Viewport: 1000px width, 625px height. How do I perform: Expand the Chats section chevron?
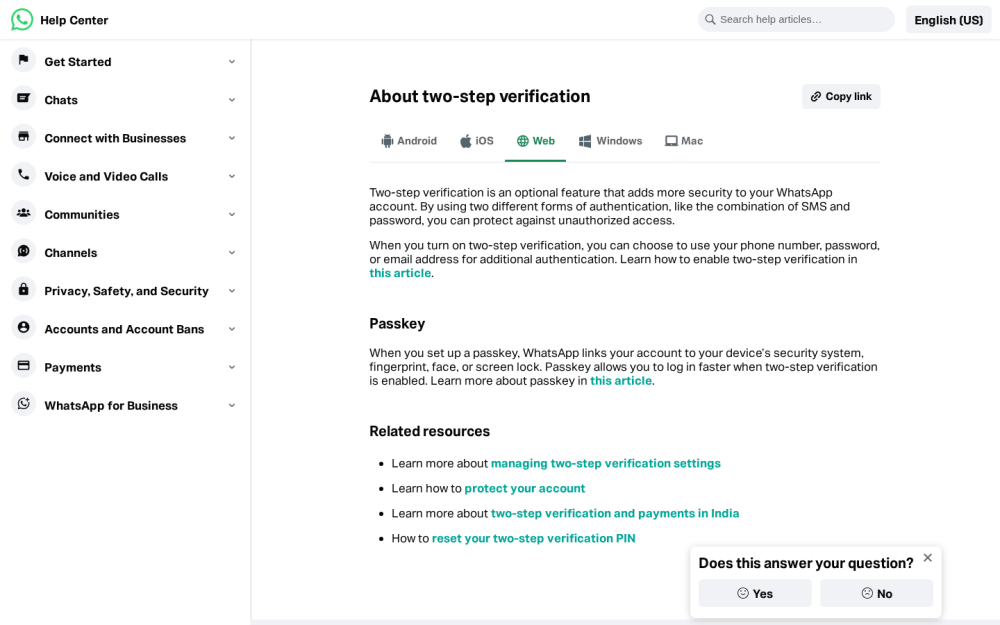pos(232,100)
